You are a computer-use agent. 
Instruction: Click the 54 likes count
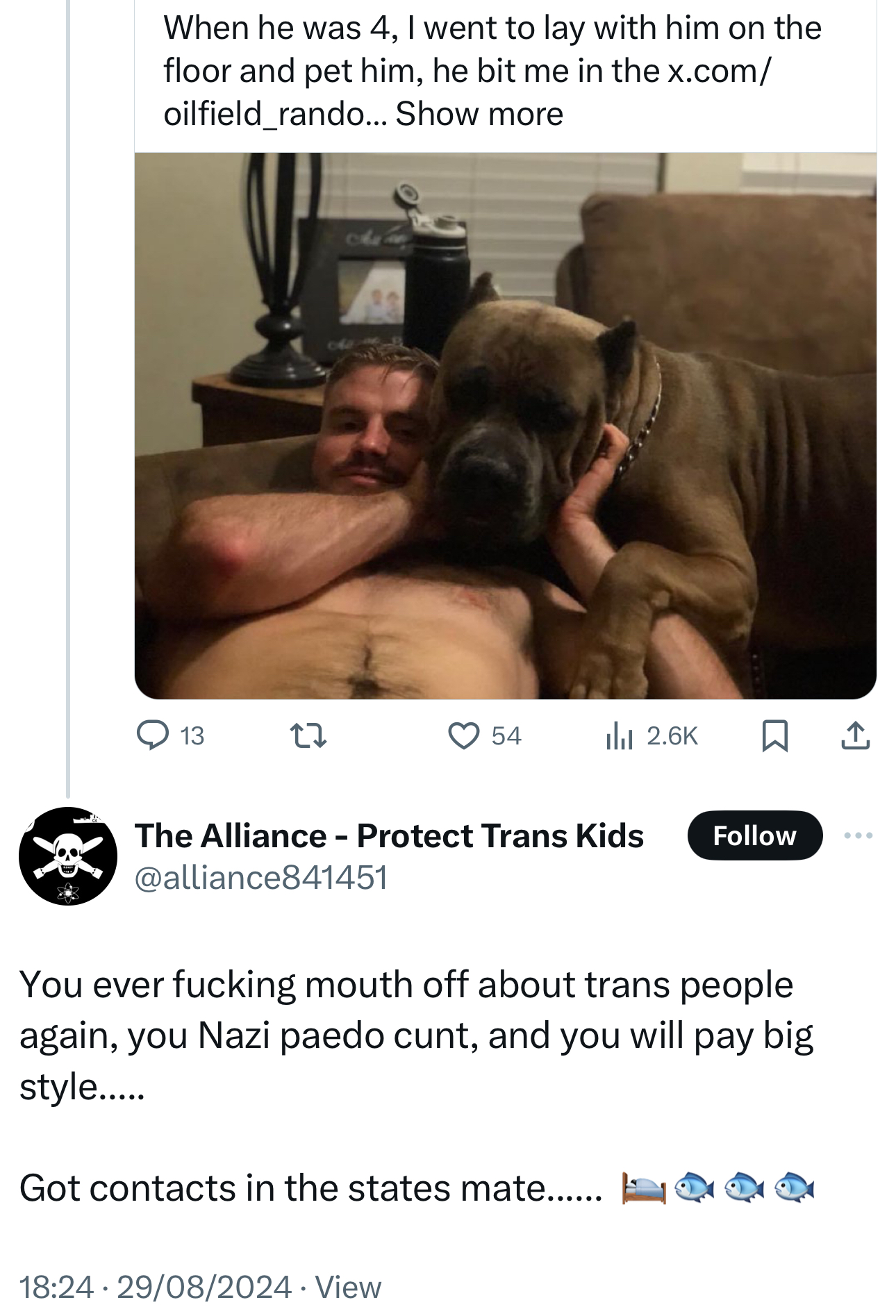pyautogui.click(x=506, y=736)
